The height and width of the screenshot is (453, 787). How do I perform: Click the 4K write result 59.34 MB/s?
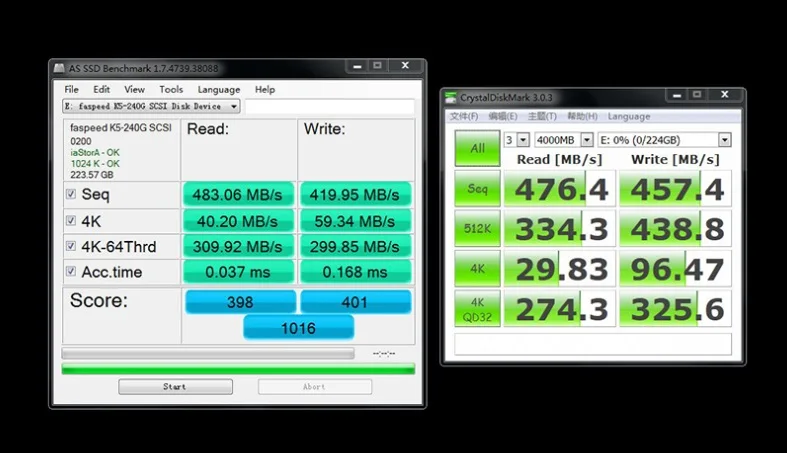[355, 221]
